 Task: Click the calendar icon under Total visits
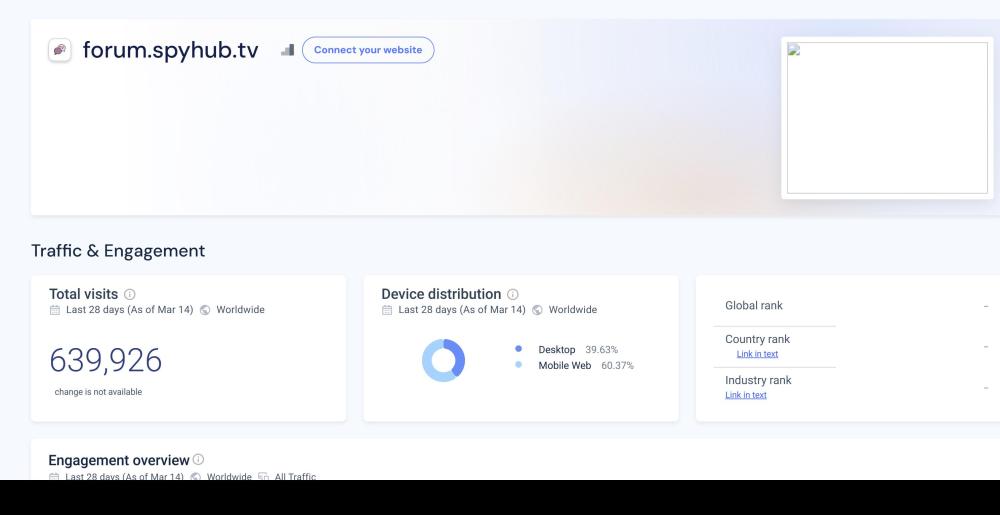(55, 310)
